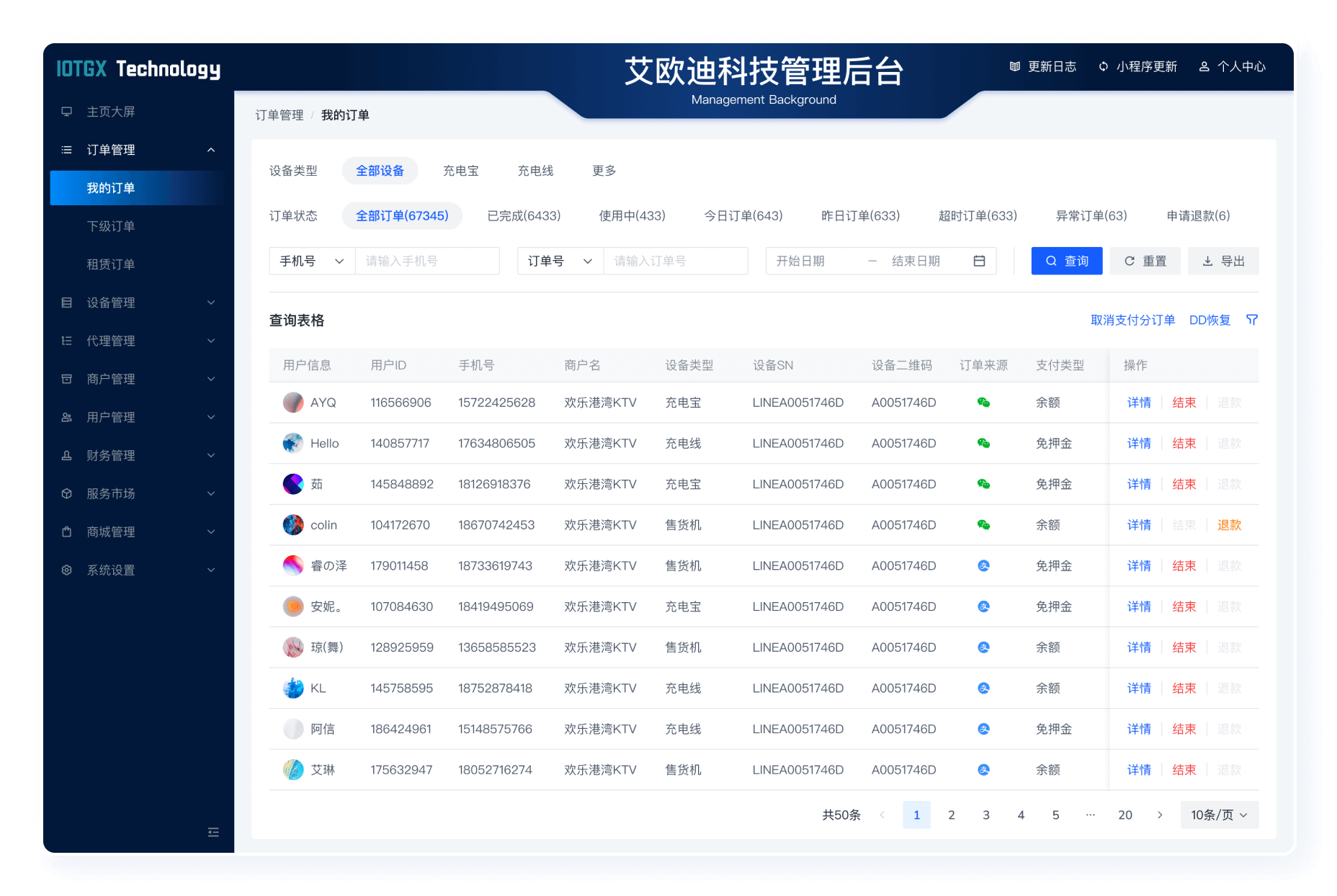Click the calendar icon in date range

(979, 261)
